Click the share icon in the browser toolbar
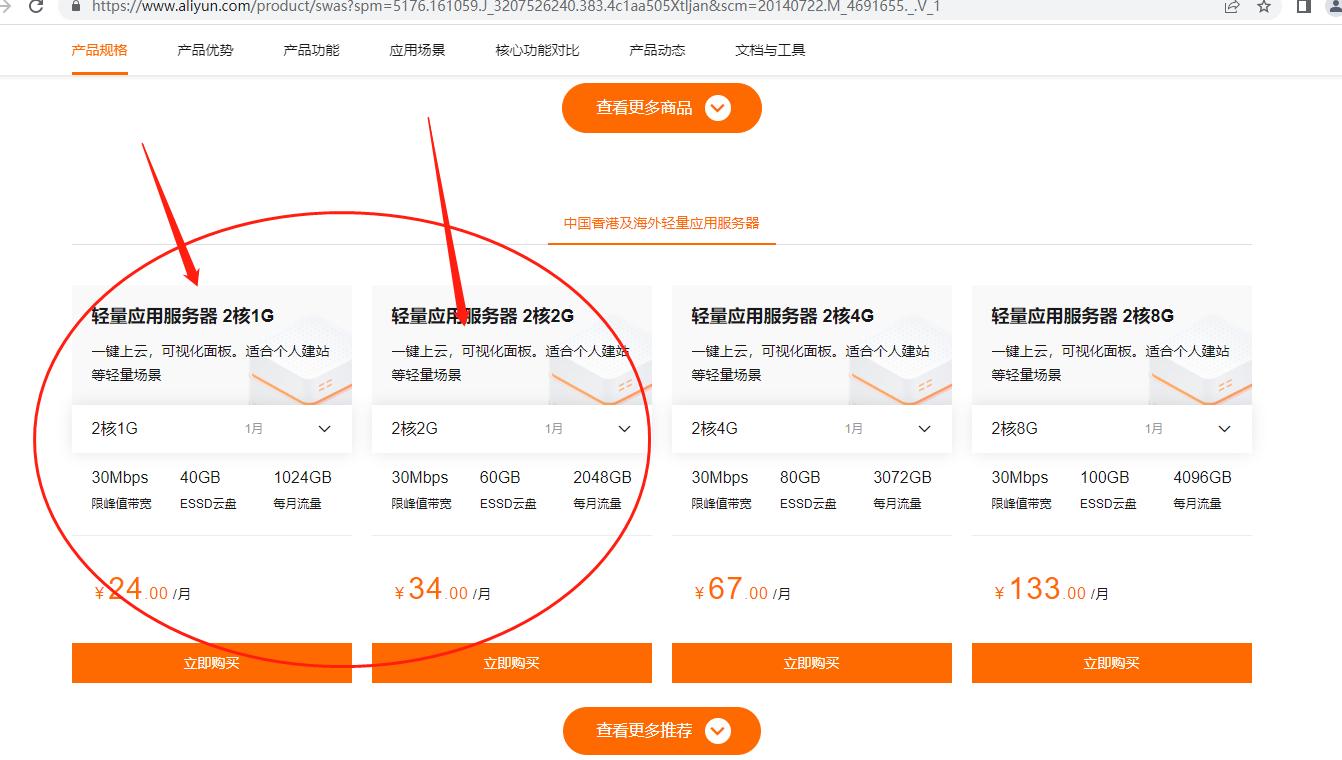Viewport: 1342px width, 760px height. point(1232,7)
